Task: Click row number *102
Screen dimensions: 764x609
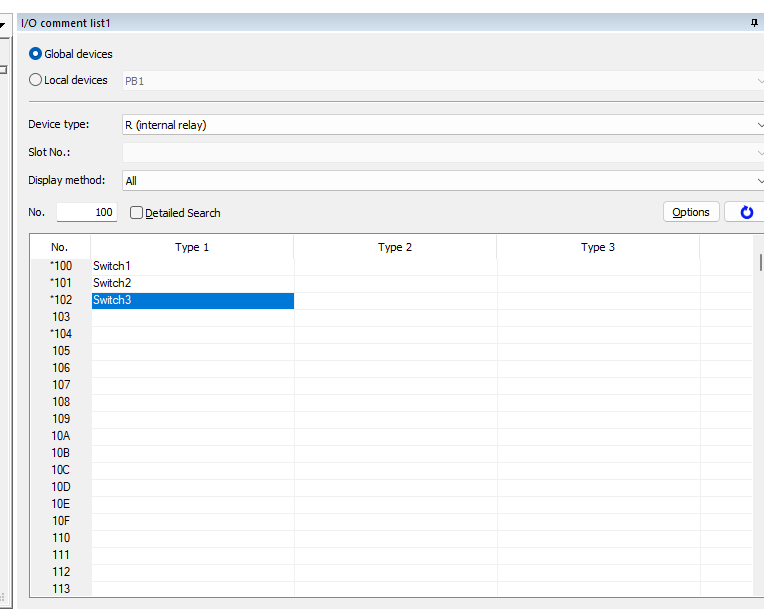Action: pos(61,300)
